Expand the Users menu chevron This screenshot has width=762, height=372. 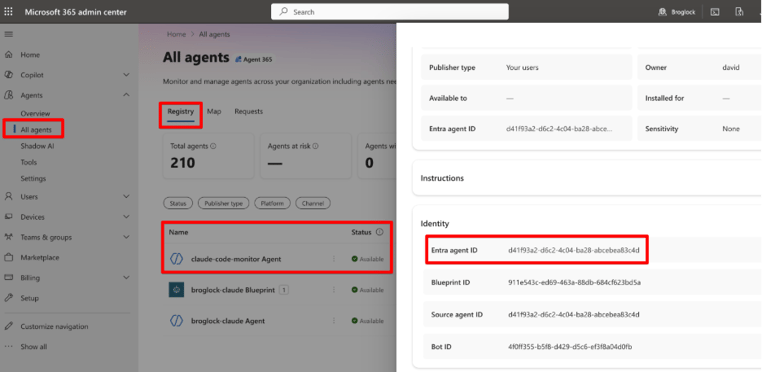[x=126, y=196]
